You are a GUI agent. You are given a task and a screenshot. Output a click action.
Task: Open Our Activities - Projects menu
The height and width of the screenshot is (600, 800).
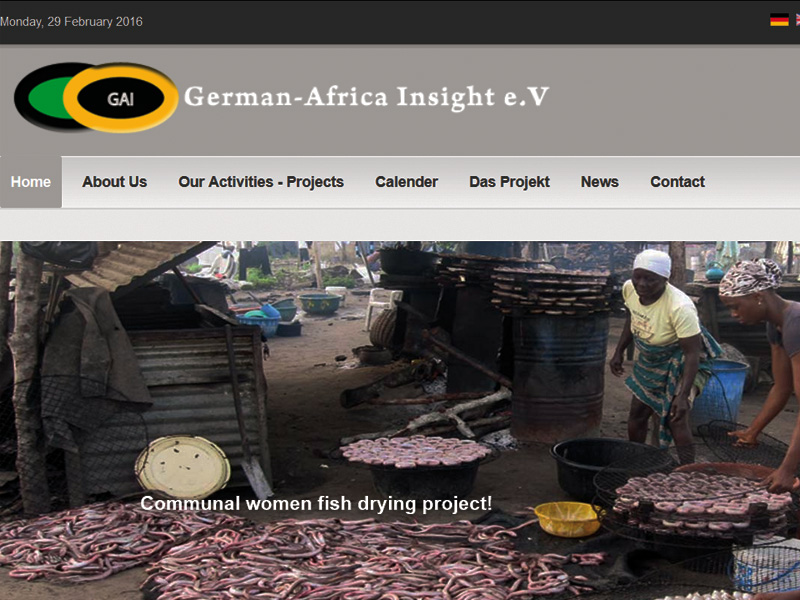261,182
